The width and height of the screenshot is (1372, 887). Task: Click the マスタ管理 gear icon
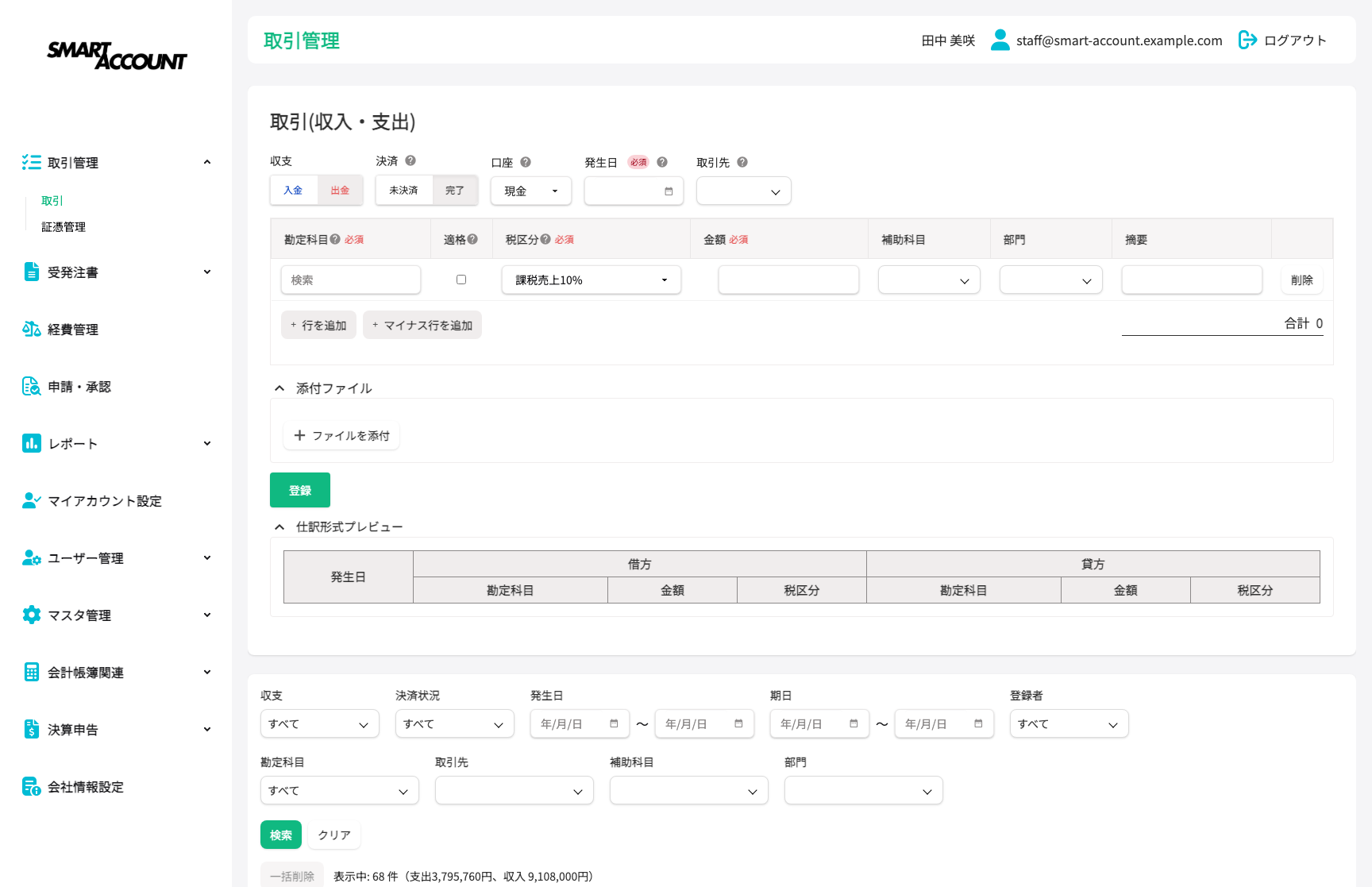point(32,615)
